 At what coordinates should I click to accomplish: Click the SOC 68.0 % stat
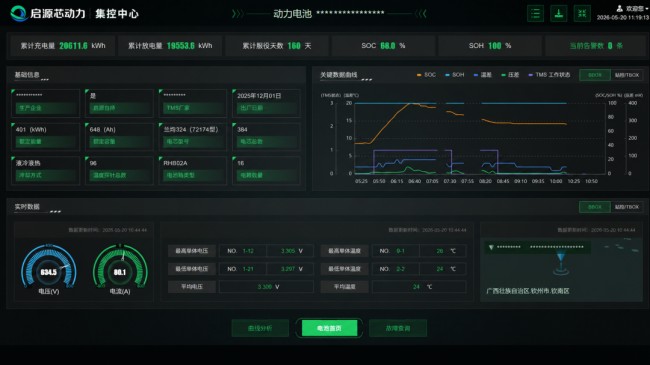pos(383,46)
